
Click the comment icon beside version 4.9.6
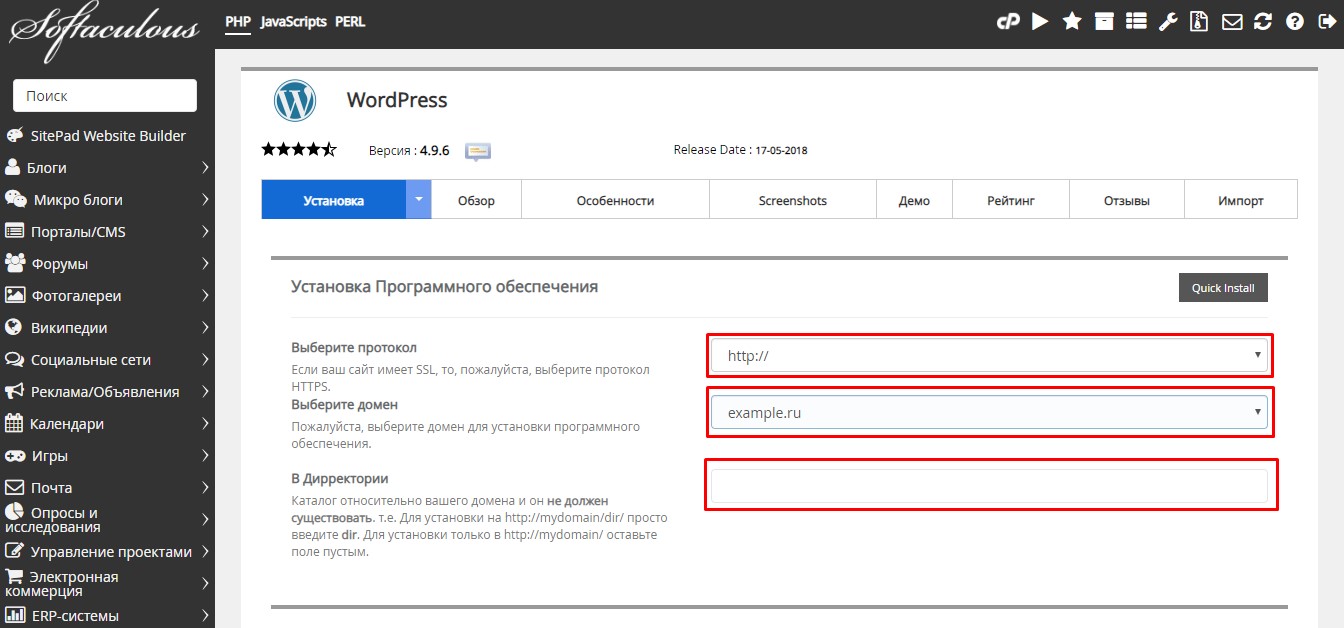tap(478, 151)
